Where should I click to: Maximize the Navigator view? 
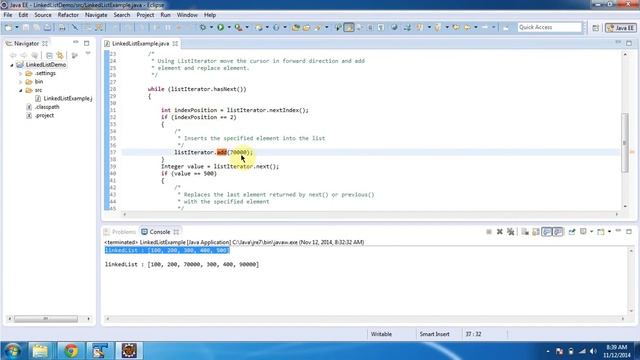coord(87,43)
